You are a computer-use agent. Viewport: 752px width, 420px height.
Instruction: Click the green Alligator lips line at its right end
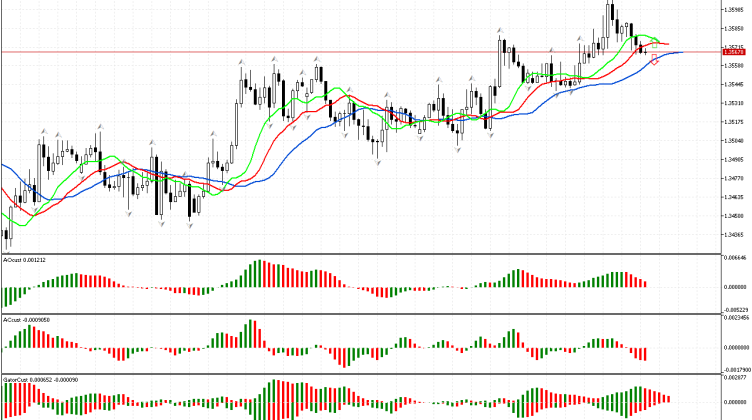tap(657, 41)
